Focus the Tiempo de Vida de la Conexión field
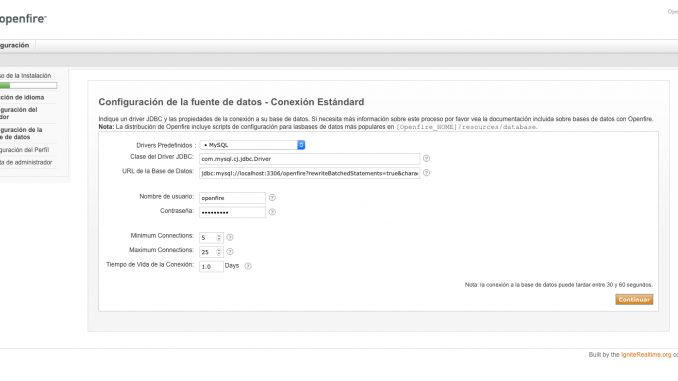This screenshot has width=678, height=381. tap(211, 266)
